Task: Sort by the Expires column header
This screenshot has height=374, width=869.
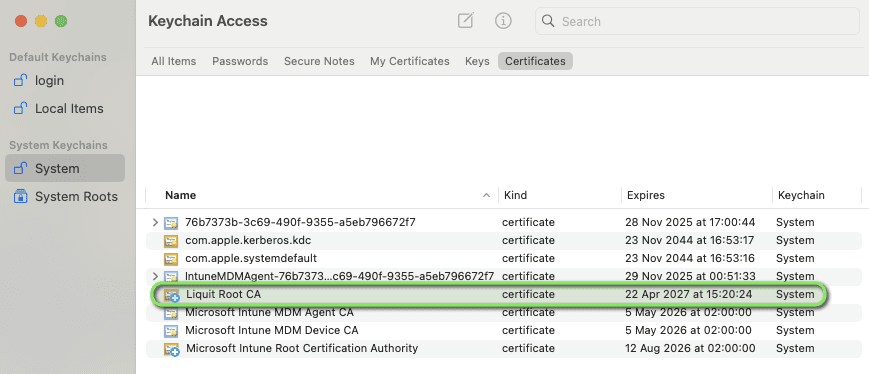Action: 646,195
